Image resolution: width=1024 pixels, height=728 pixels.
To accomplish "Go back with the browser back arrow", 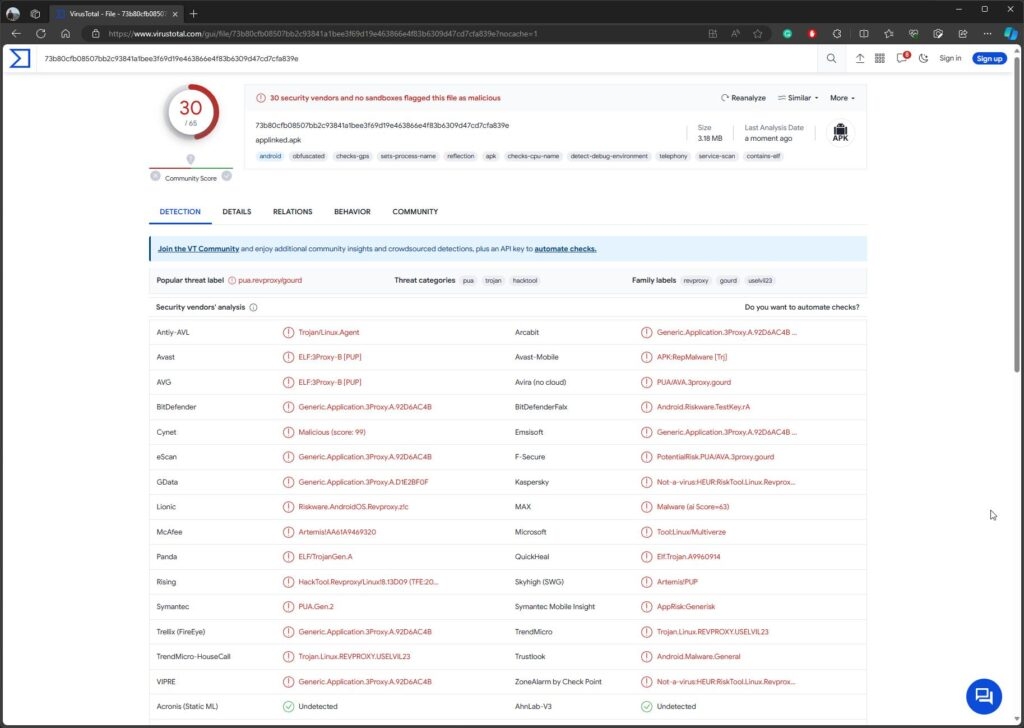I will [x=16, y=33].
